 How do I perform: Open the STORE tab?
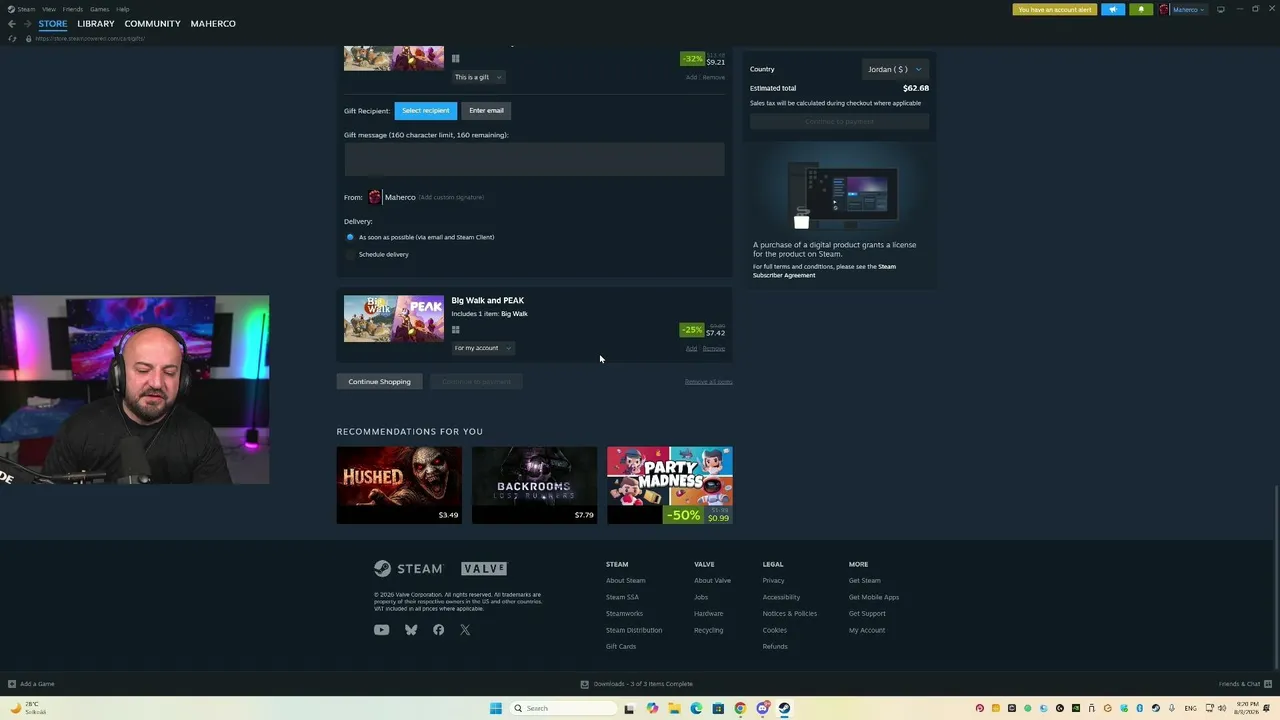[53, 24]
